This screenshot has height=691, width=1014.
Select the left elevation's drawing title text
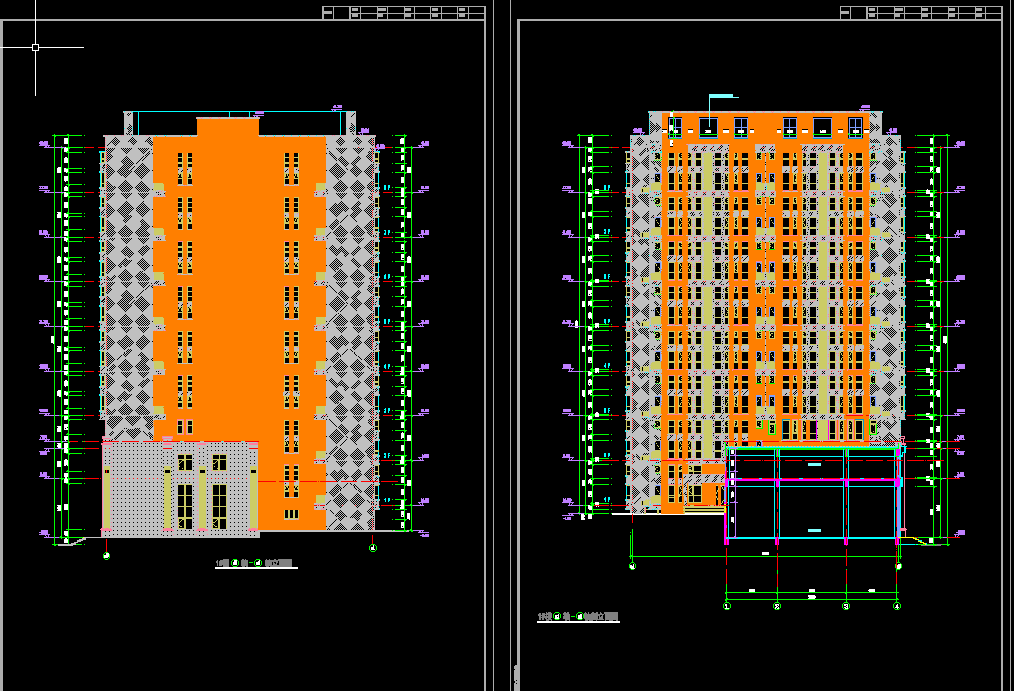click(256, 564)
